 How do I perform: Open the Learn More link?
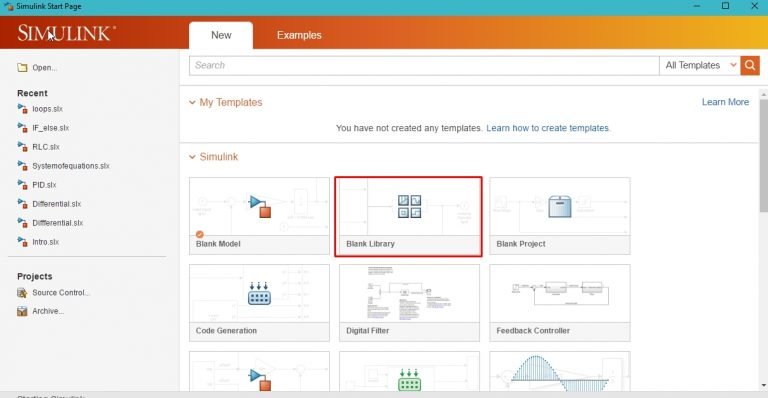(725, 102)
